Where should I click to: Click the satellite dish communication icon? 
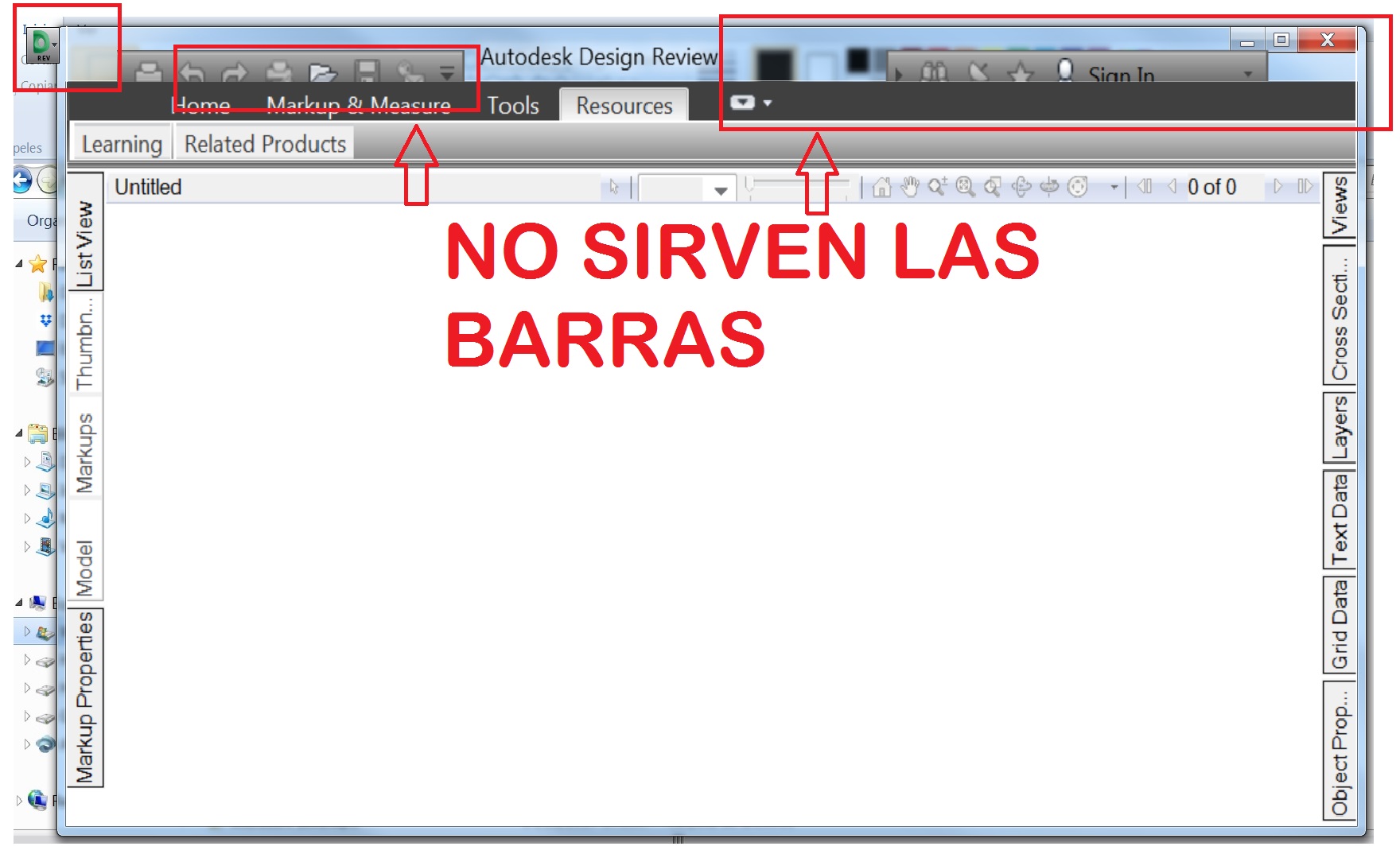(x=978, y=72)
